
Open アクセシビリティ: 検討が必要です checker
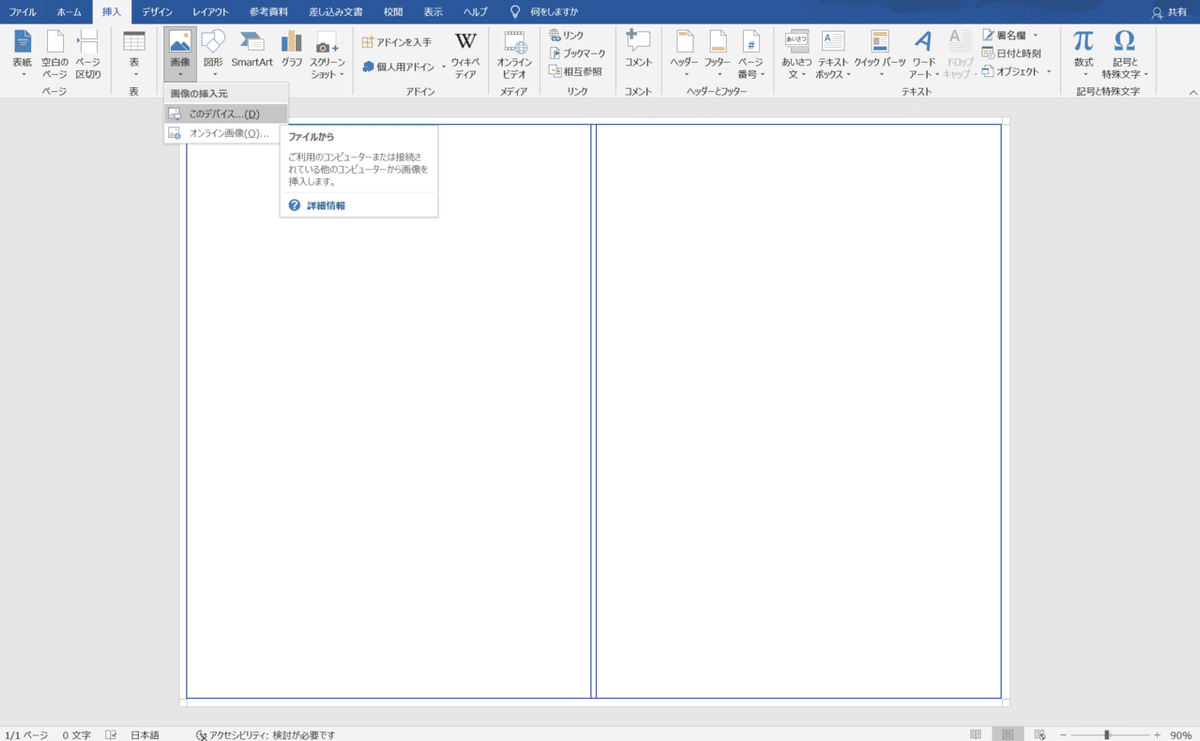point(265,734)
